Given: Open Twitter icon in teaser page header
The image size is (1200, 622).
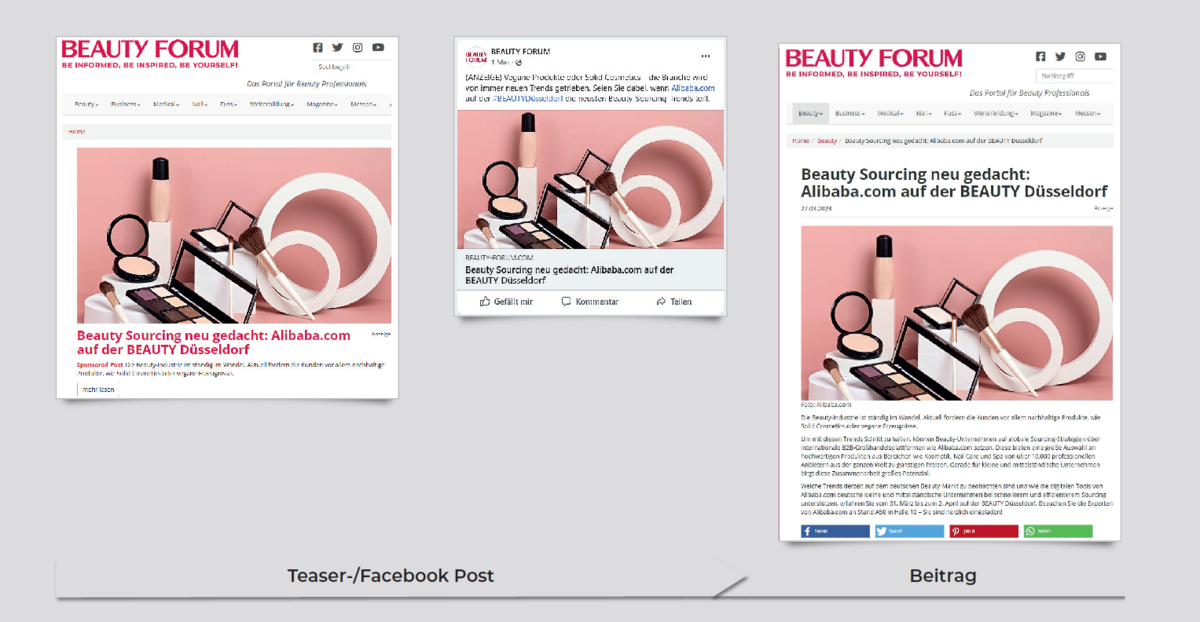Looking at the screenshot, I should tap(338, 47).
